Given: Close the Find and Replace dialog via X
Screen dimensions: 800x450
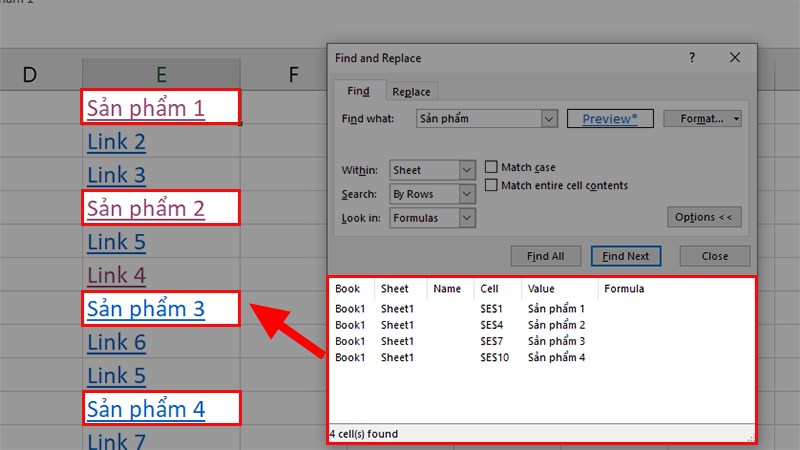Looking at the screenshot, I should tap(735, 58).
